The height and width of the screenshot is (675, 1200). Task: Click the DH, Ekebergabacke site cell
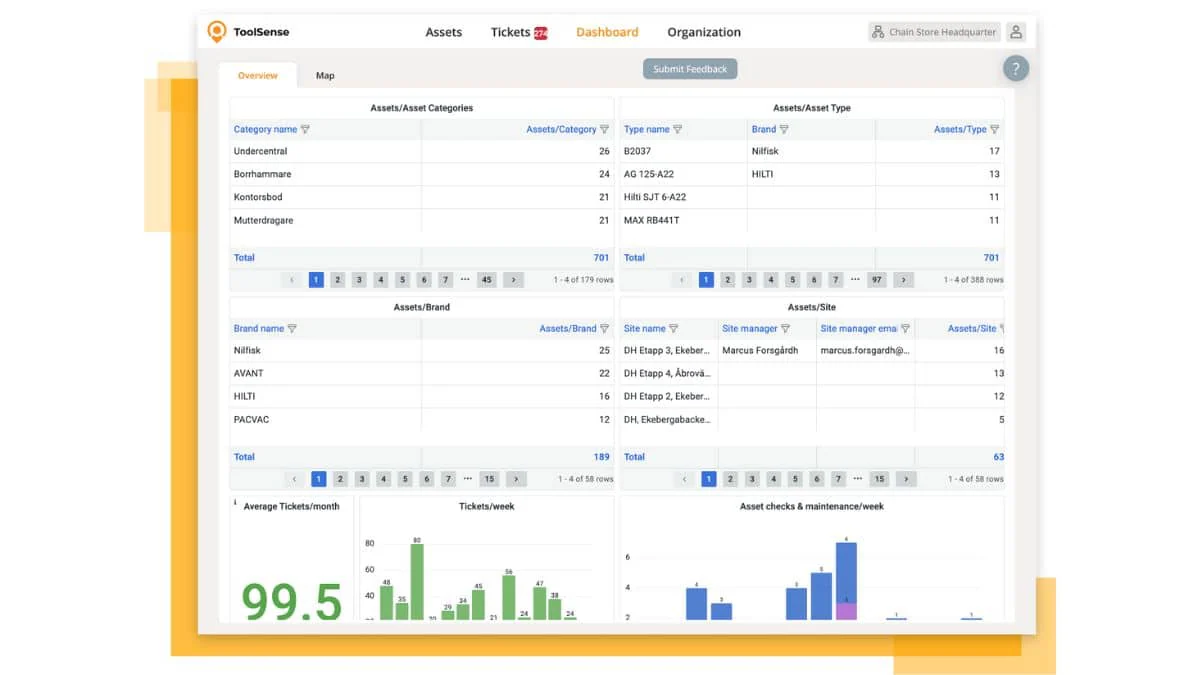pyautogui.click(x=667, y=419)
